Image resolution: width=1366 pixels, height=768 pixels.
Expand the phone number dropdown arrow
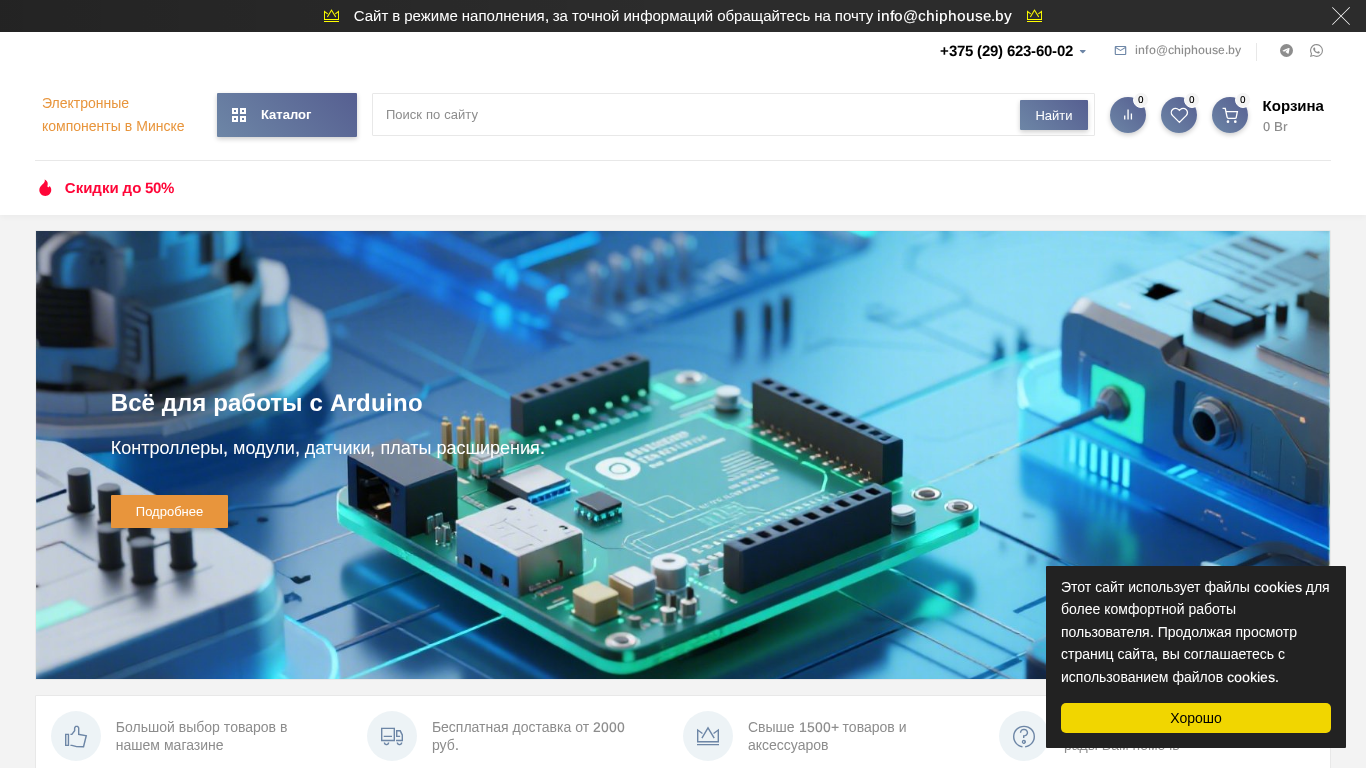click(1083, 52)
